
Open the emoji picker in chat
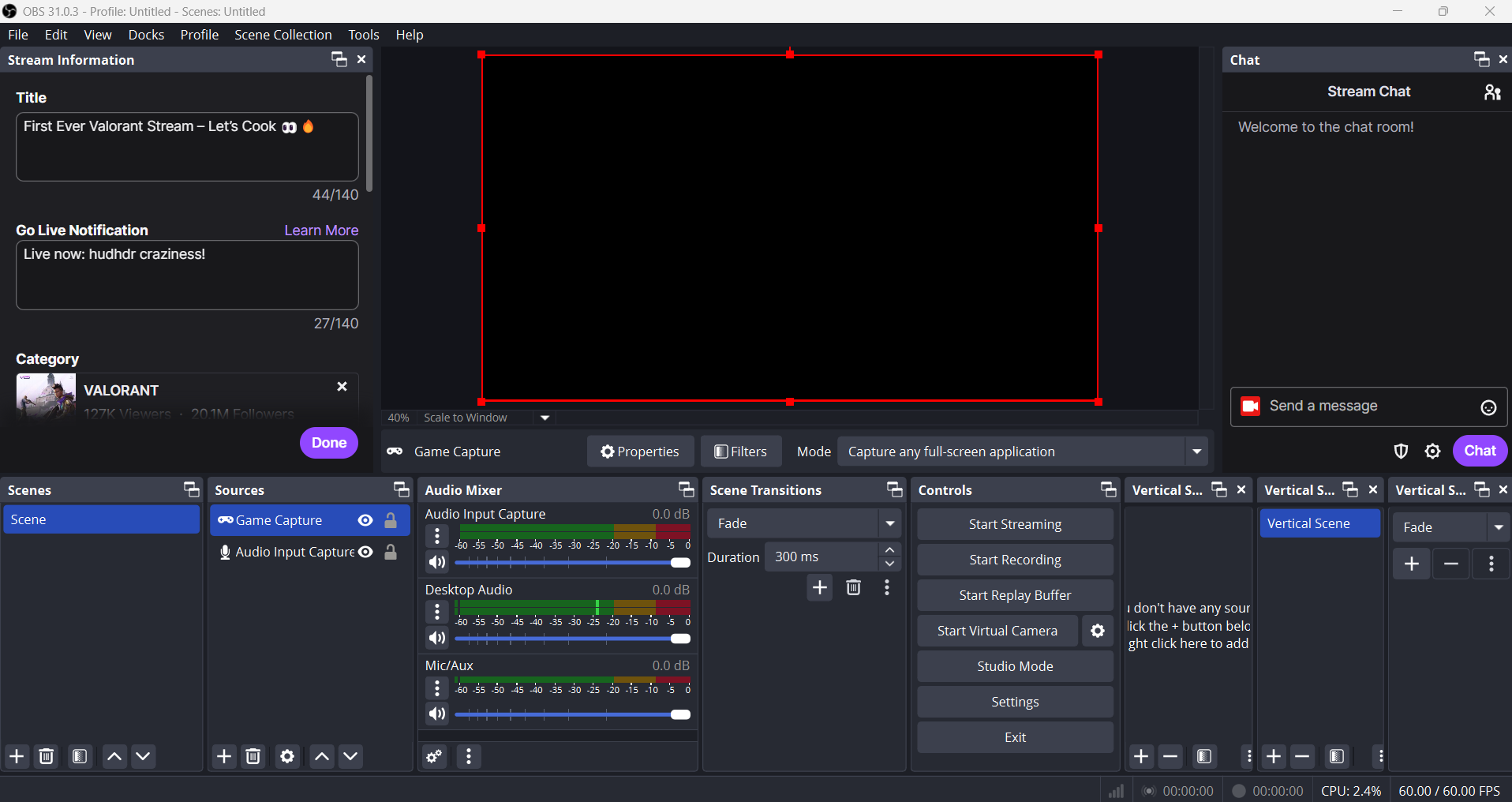1488,407
